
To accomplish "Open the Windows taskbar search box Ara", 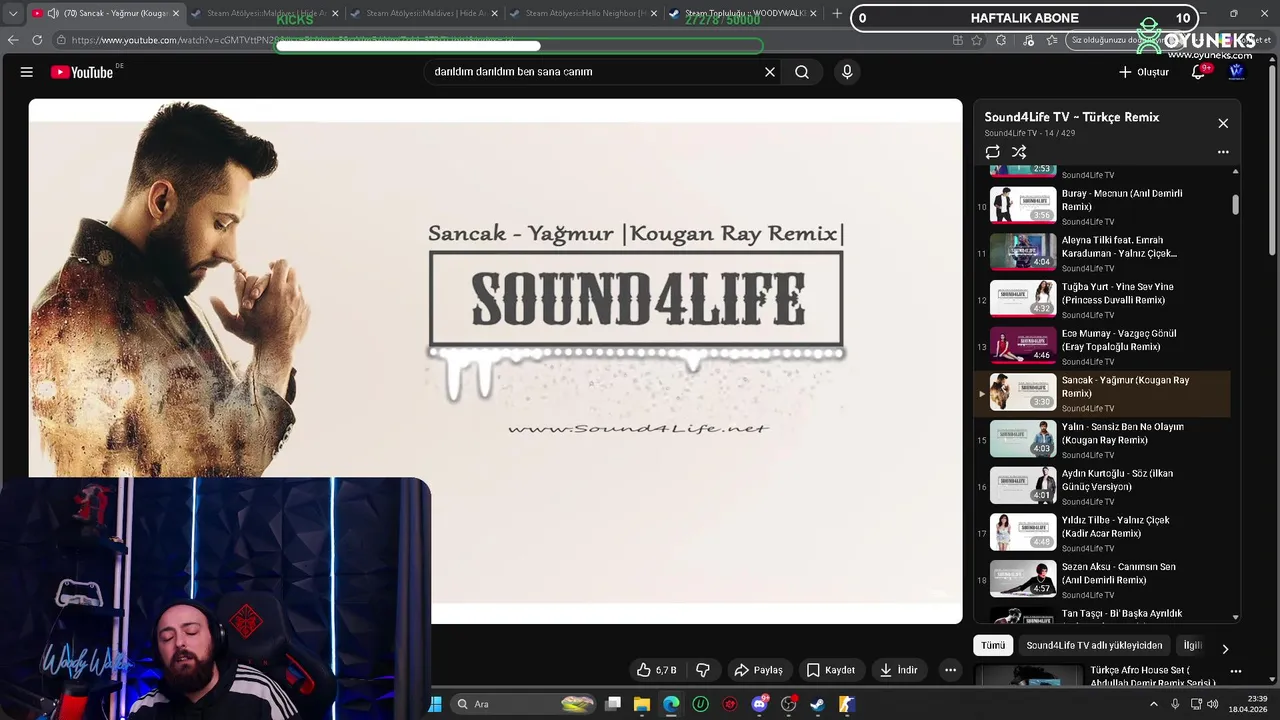I will (x=523, y=704).
